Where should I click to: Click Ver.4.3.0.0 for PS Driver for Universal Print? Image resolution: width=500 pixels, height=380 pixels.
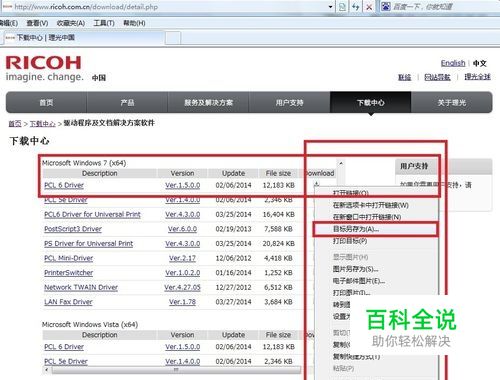pos(183,244)
